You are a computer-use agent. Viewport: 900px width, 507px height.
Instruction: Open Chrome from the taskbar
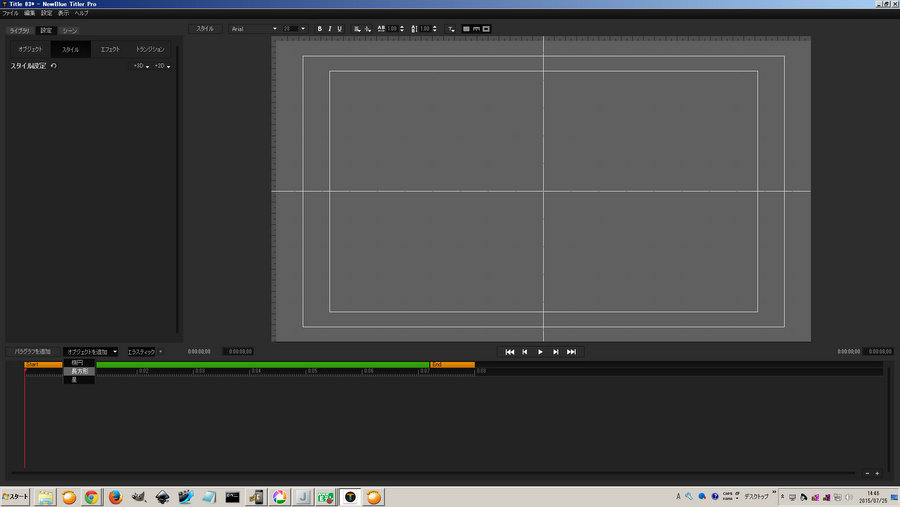pyautogui.click(x=92, y=497)
